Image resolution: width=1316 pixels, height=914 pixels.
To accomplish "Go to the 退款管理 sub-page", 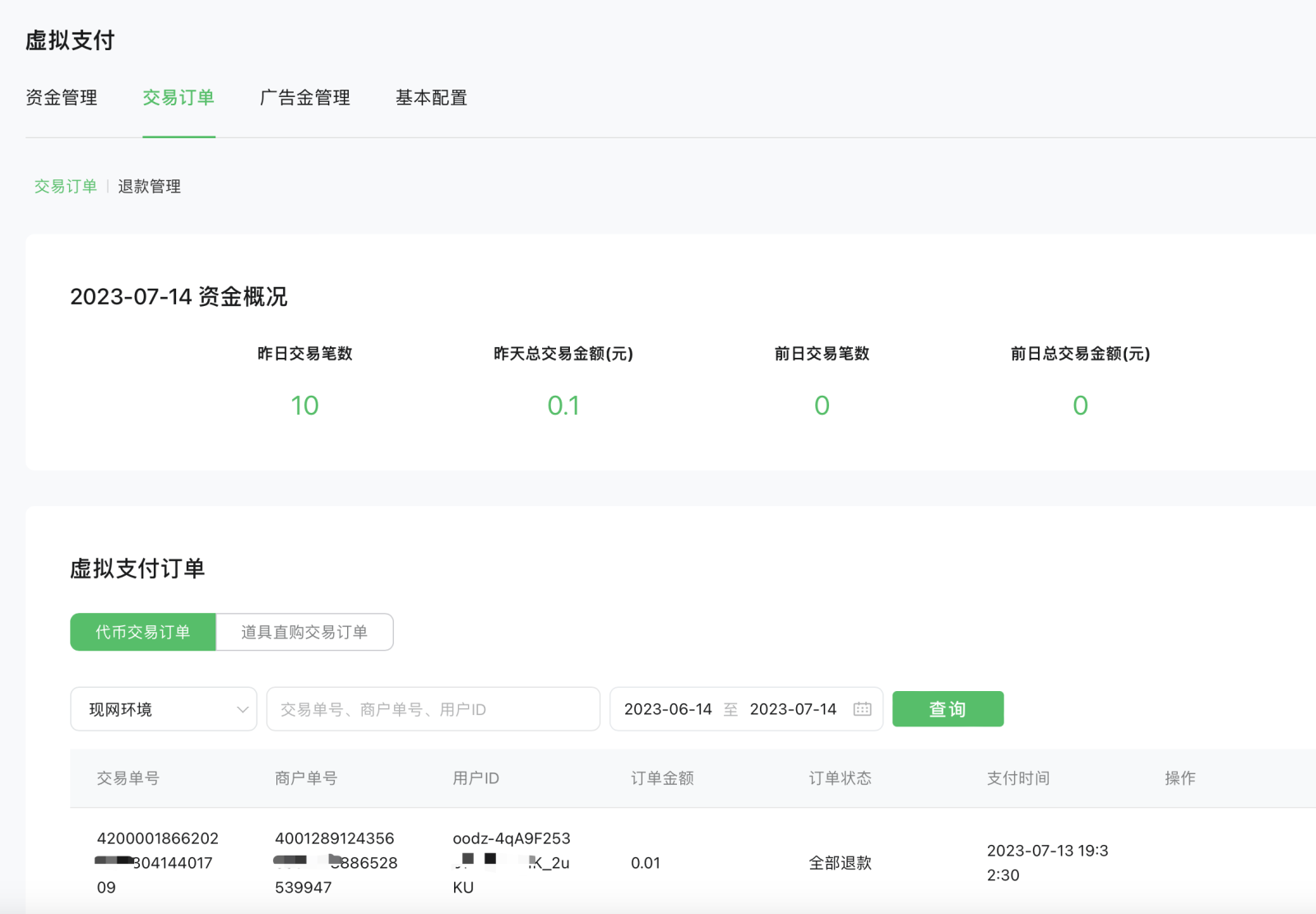I will coord(150,187).
